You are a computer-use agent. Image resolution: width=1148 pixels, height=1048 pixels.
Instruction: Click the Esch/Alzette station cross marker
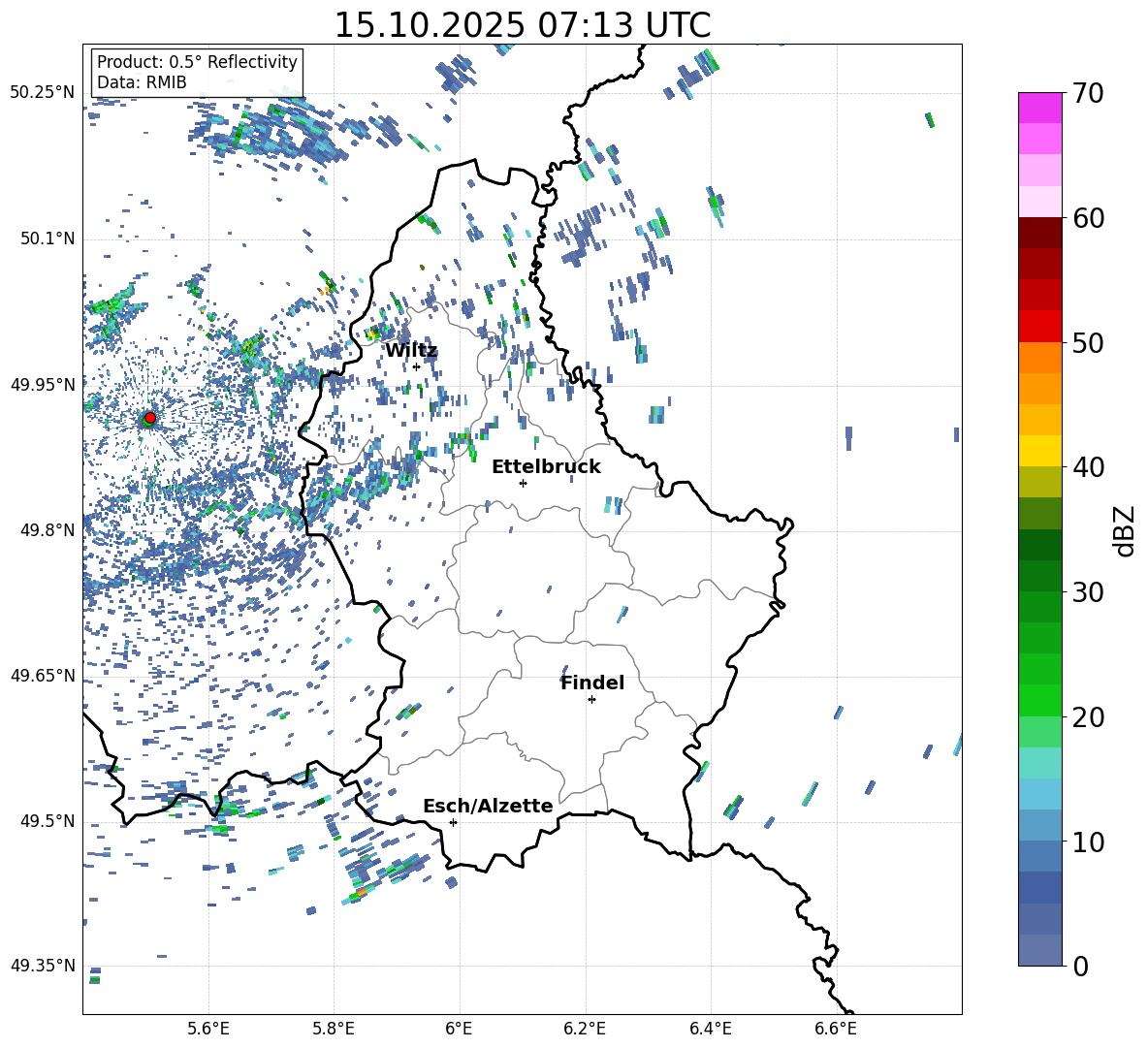(x=453, y=822)
